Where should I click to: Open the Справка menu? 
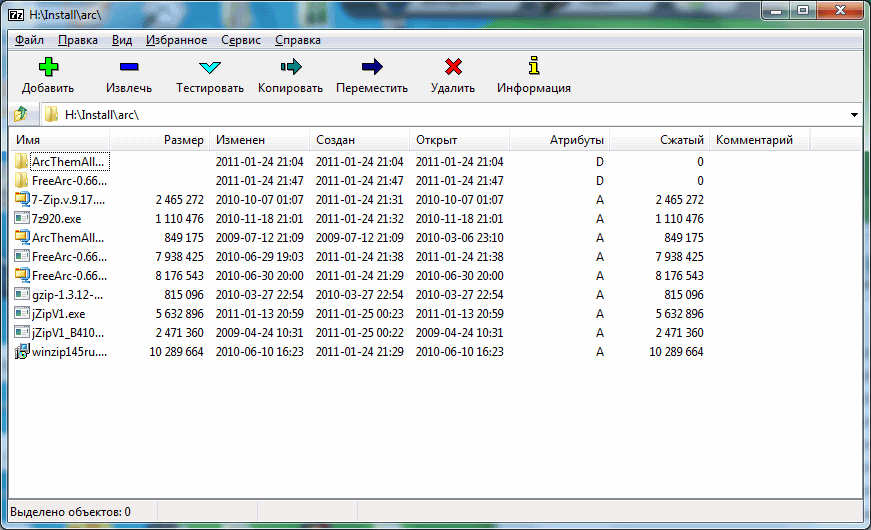pyautogui.click(x=298, y=40)
